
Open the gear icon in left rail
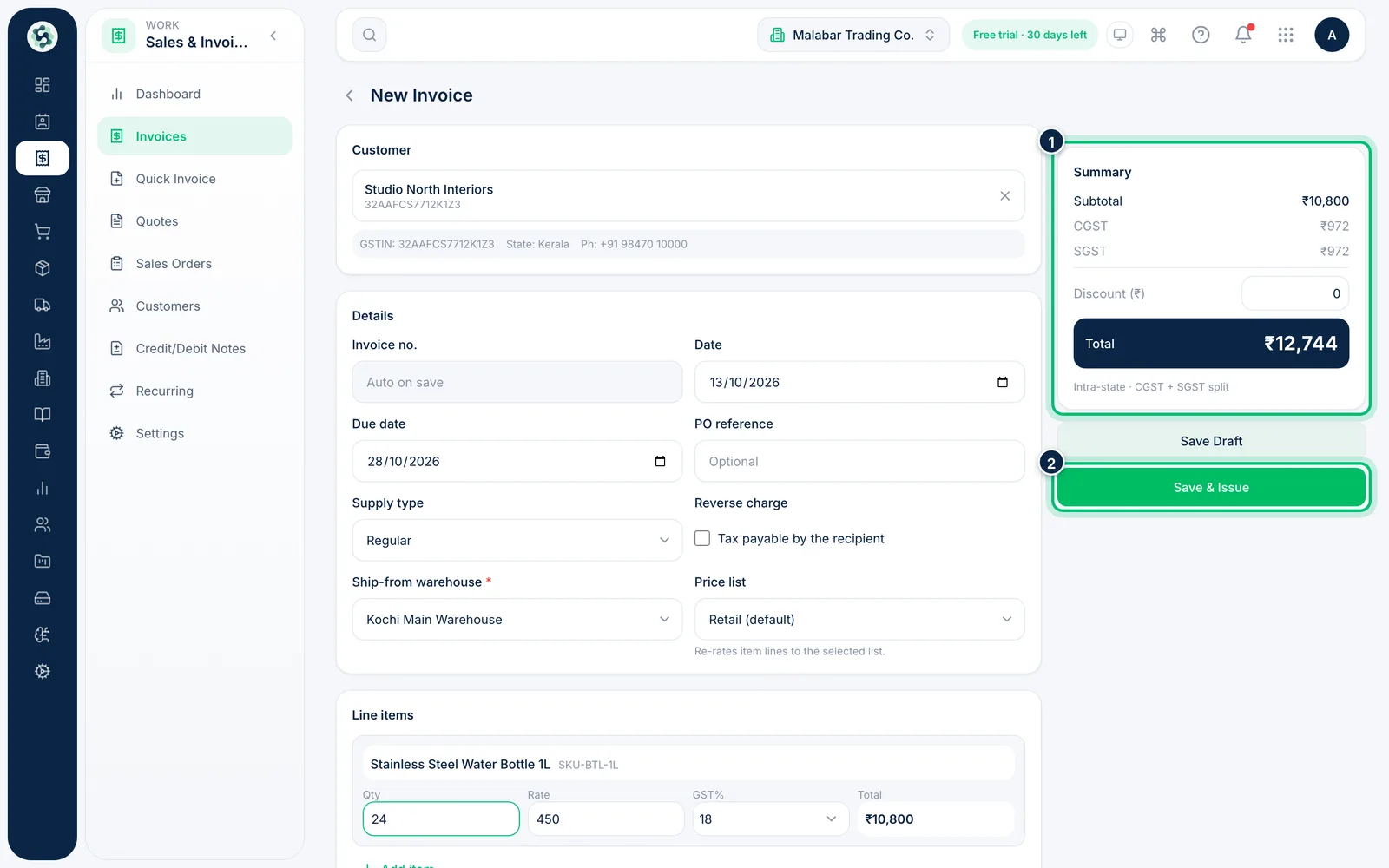click(43, 671)
